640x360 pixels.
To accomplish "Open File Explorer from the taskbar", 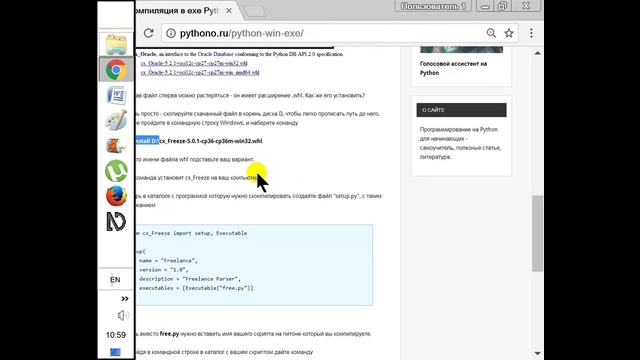I will (x=116, y=44).
